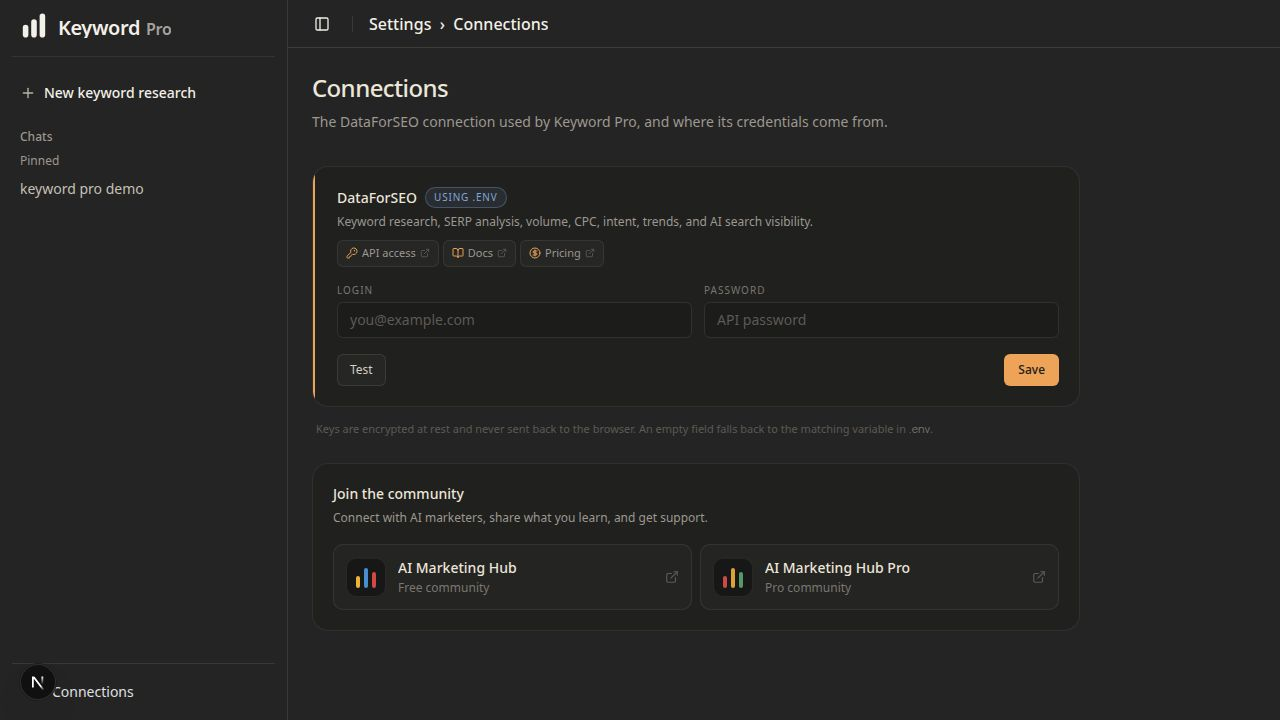Click the AI Marketing Hub Pro logo icon

[733, 577]
